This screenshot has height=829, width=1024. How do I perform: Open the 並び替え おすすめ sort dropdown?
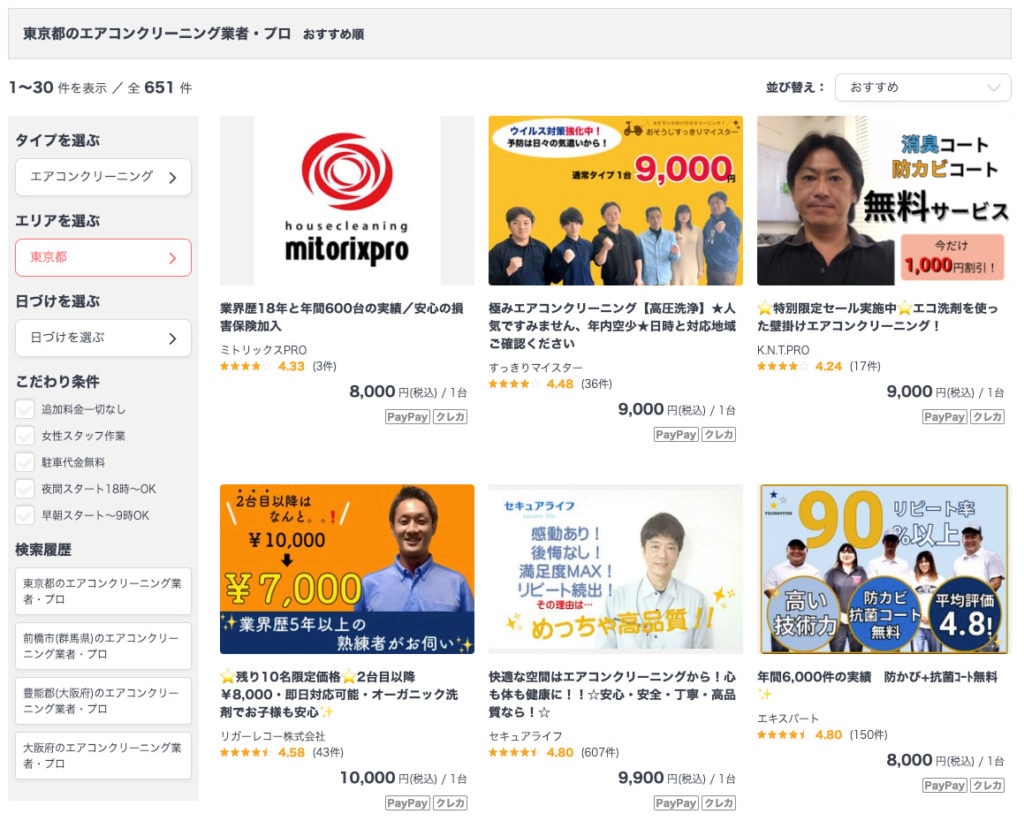[x=923, y=88]
